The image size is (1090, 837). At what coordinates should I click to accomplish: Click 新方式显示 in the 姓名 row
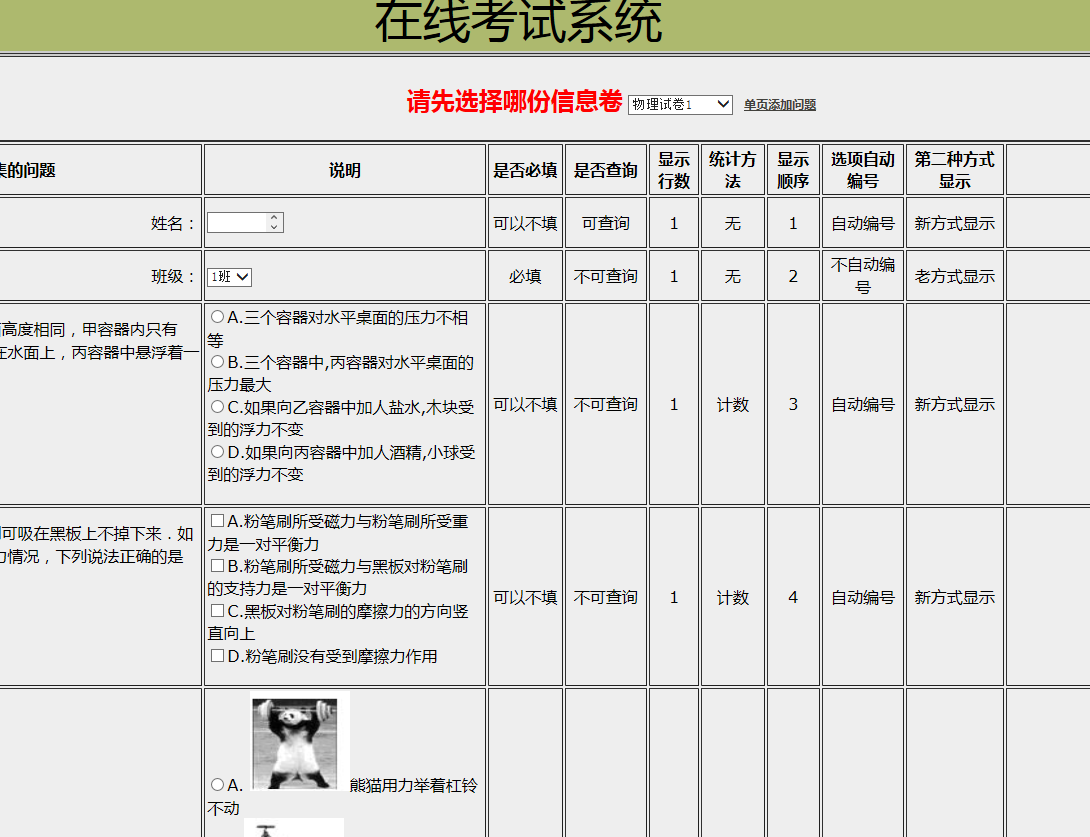pyautogui.click(x=954, y=223)
